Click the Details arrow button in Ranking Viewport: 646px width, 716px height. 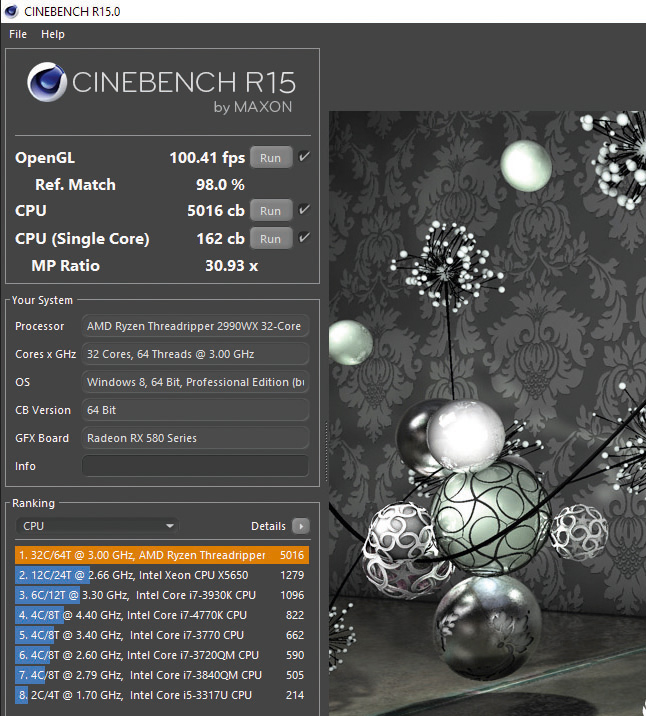point(300,526)
